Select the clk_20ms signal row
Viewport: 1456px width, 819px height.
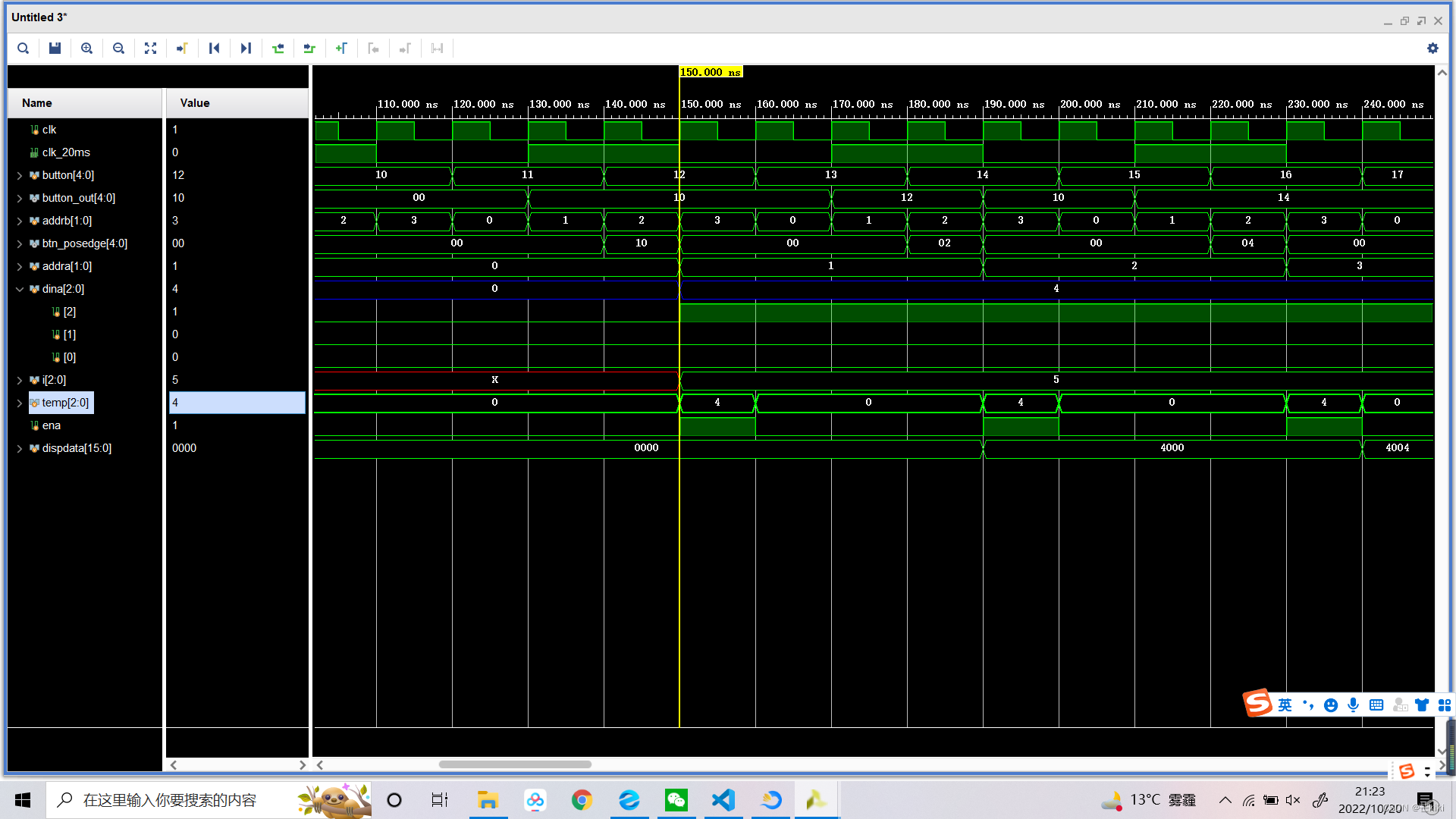(66, 152)
